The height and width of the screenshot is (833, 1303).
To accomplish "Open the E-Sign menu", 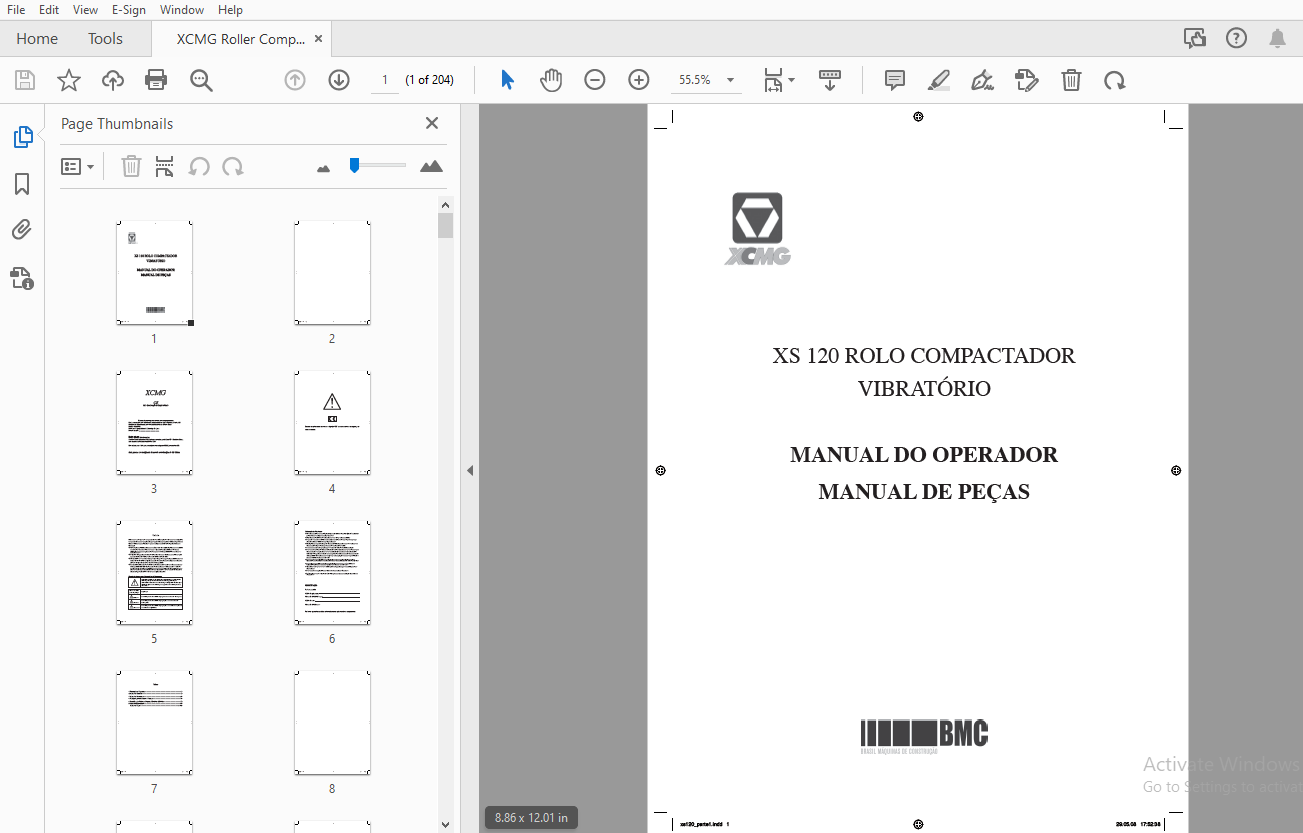I will 129,9.
